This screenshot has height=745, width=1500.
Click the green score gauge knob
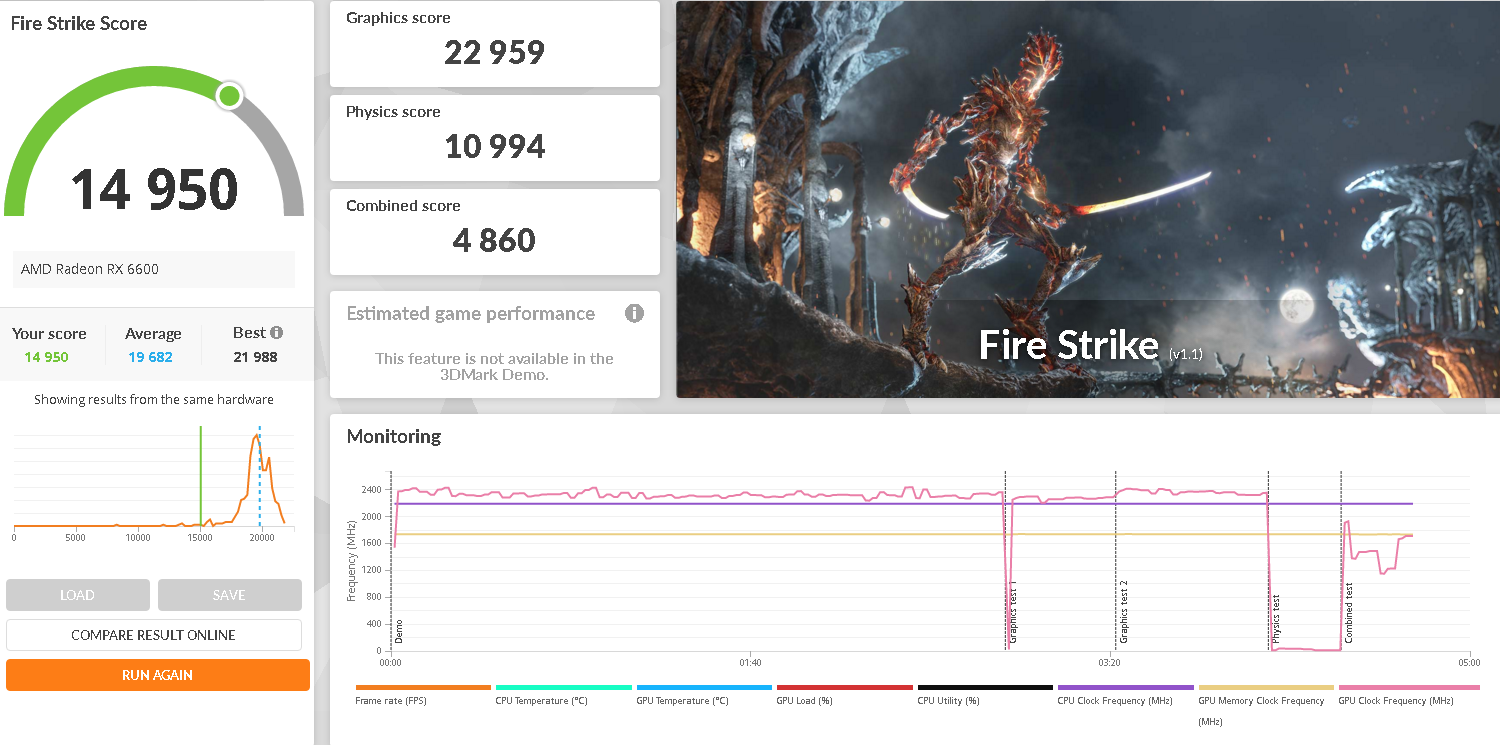pyautogui.click(x=229, y=96)
